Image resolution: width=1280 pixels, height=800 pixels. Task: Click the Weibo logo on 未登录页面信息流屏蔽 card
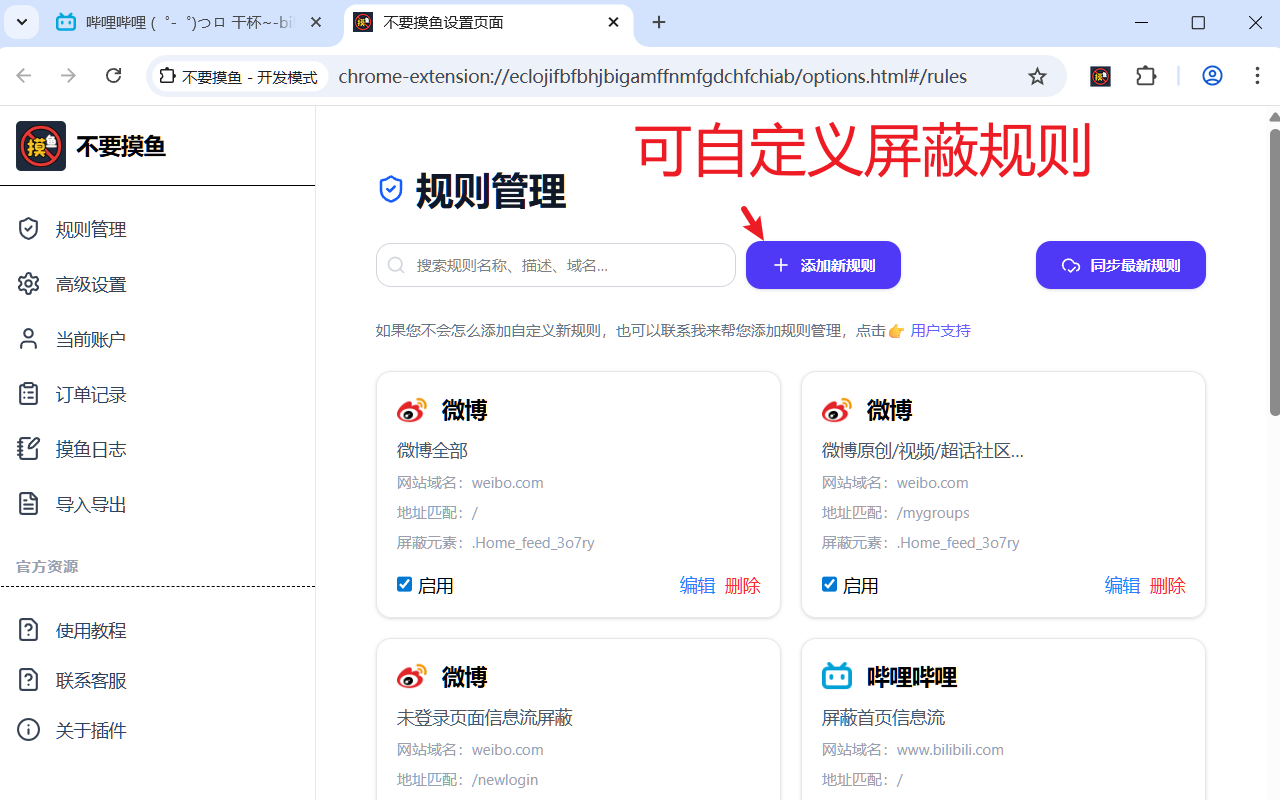pos(412,677)
